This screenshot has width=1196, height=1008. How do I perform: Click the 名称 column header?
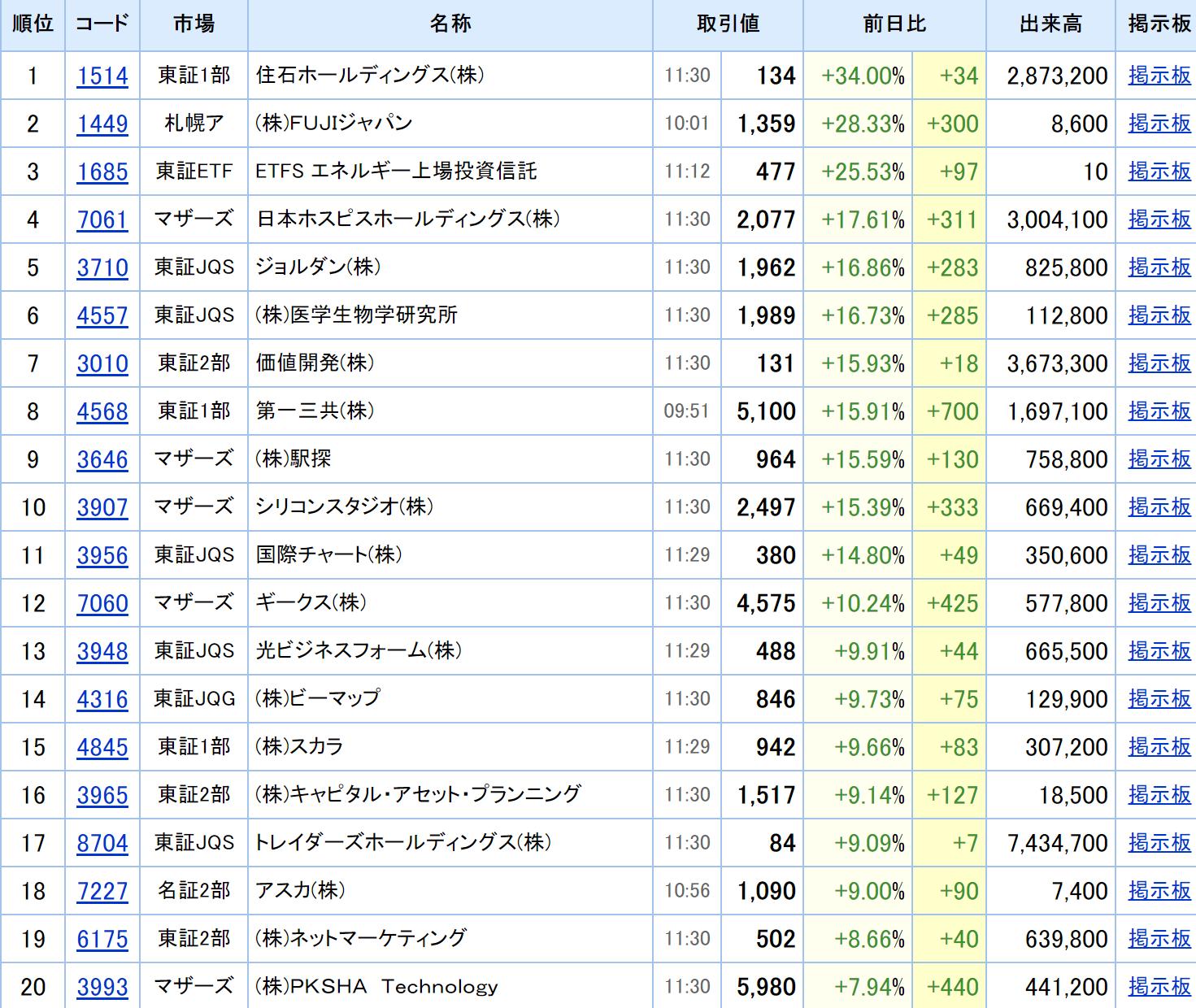(450, 24)
